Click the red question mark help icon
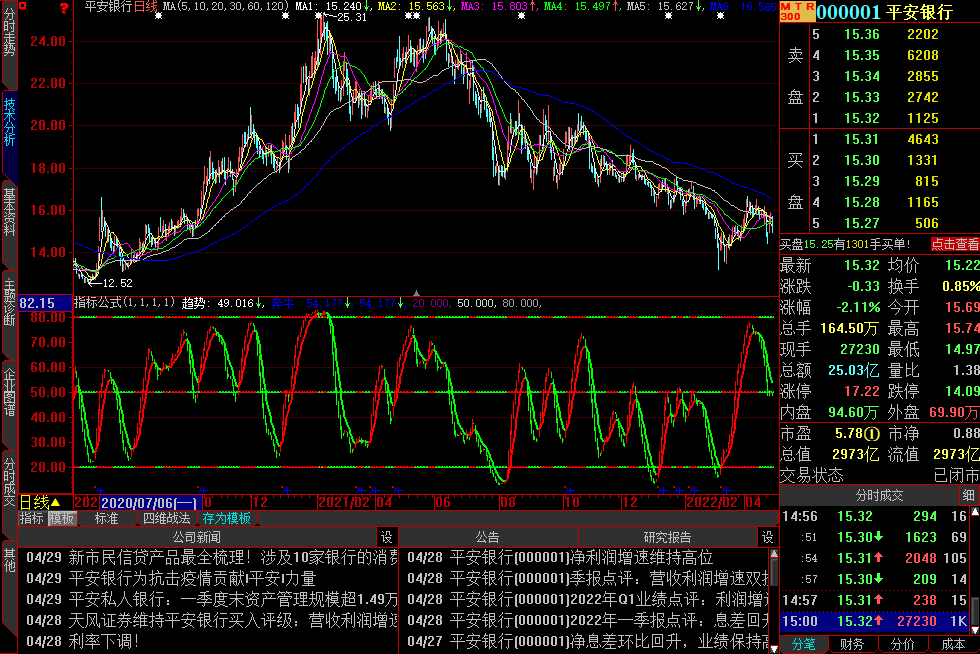This screenshot has width=980, height=654. pos(64,8)
